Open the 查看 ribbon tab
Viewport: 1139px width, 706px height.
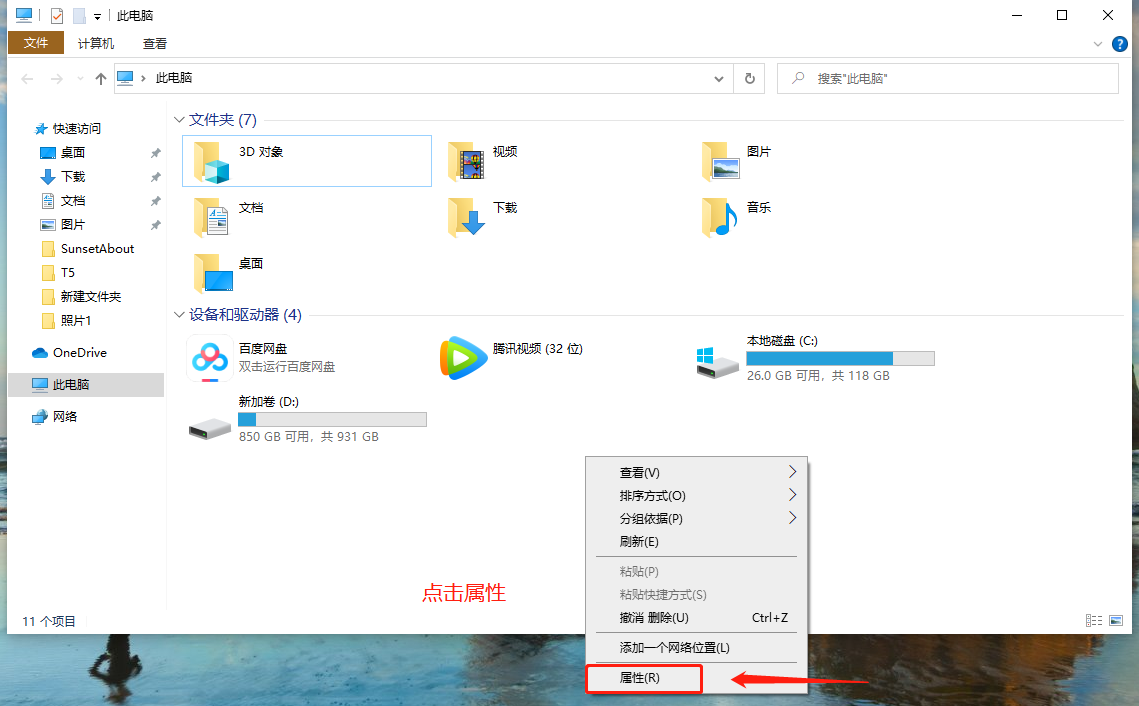click(x=155, y=44)
